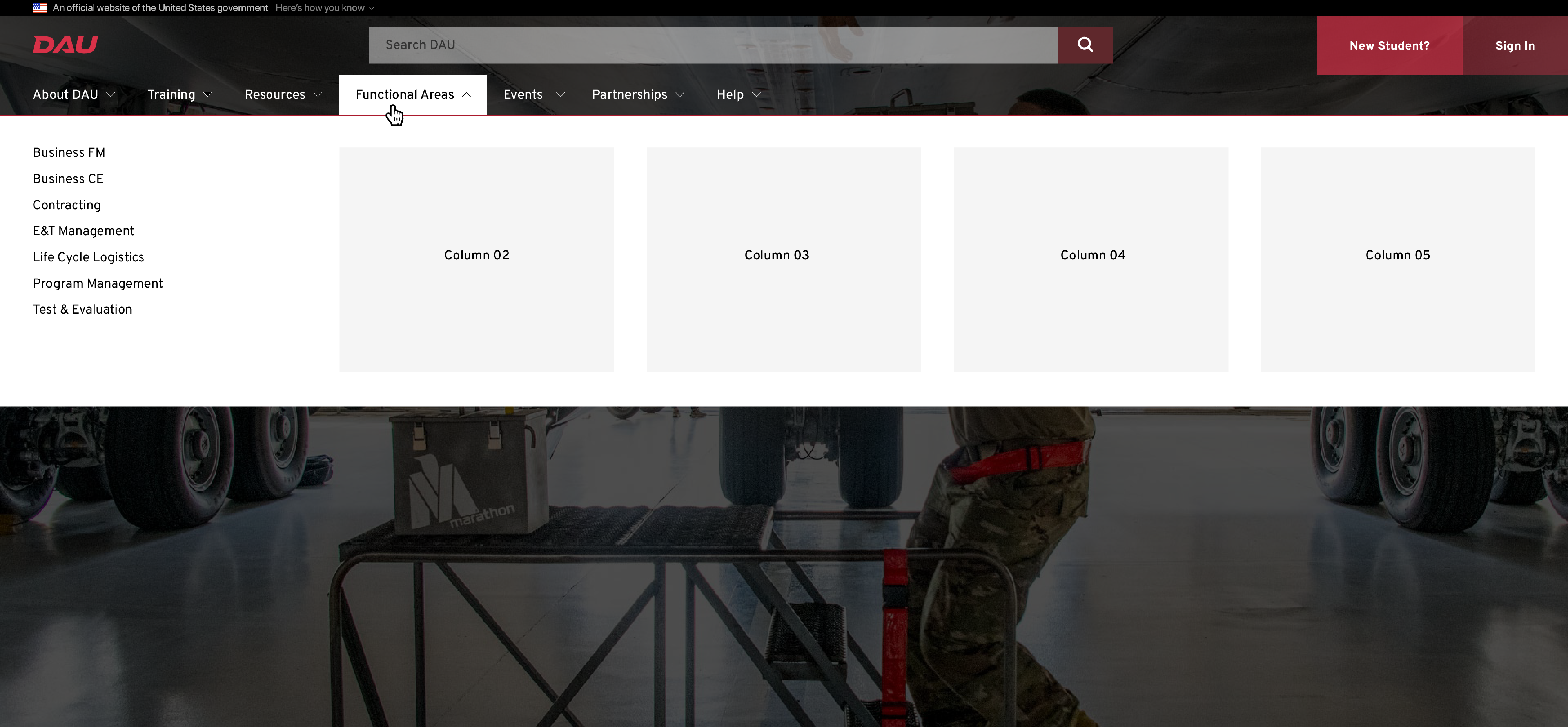Click the Column 05 panel
This screenshot has height=727, width=1568.
1398,259
